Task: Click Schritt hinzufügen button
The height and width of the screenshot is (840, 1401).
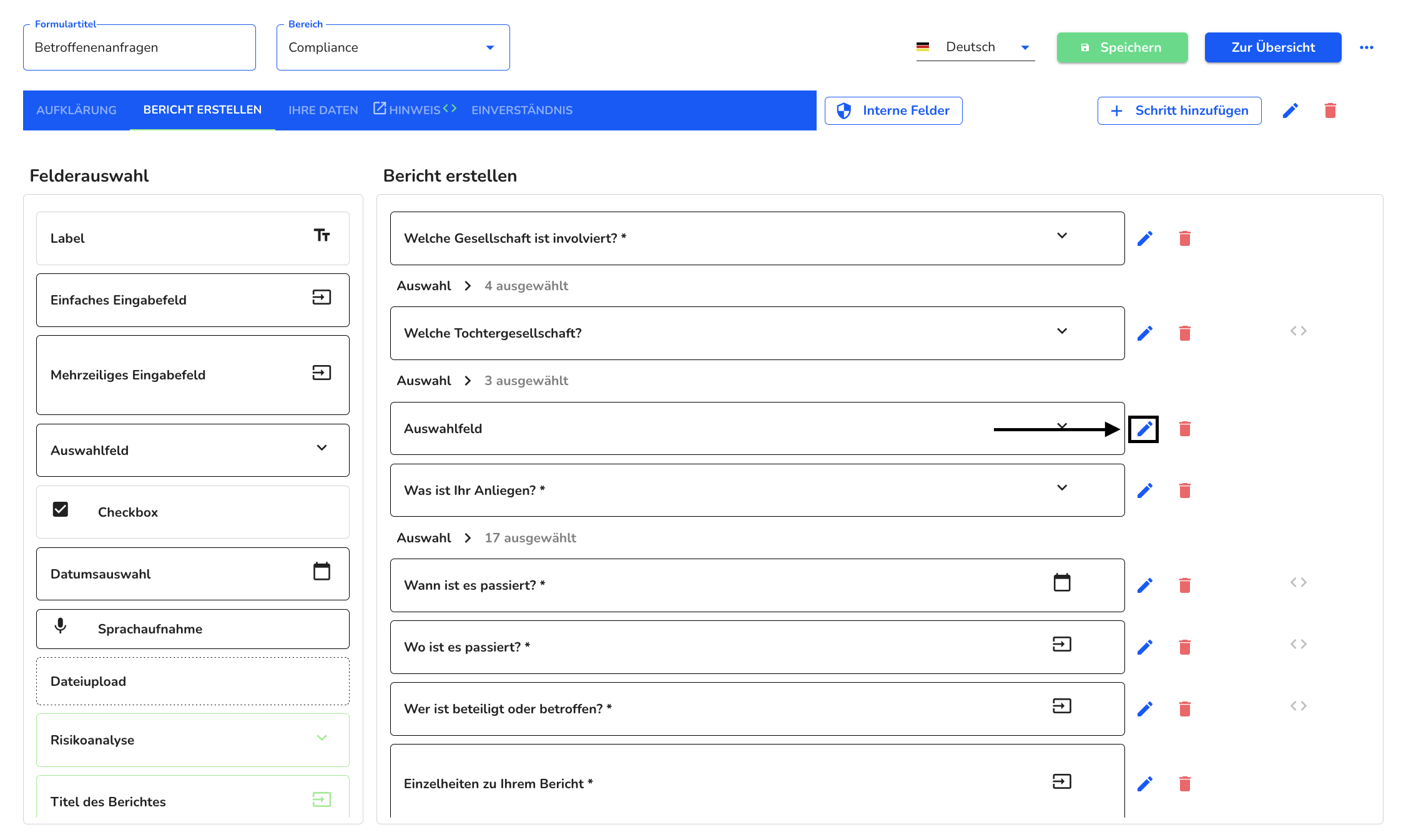Action: tap(1179, 110)
